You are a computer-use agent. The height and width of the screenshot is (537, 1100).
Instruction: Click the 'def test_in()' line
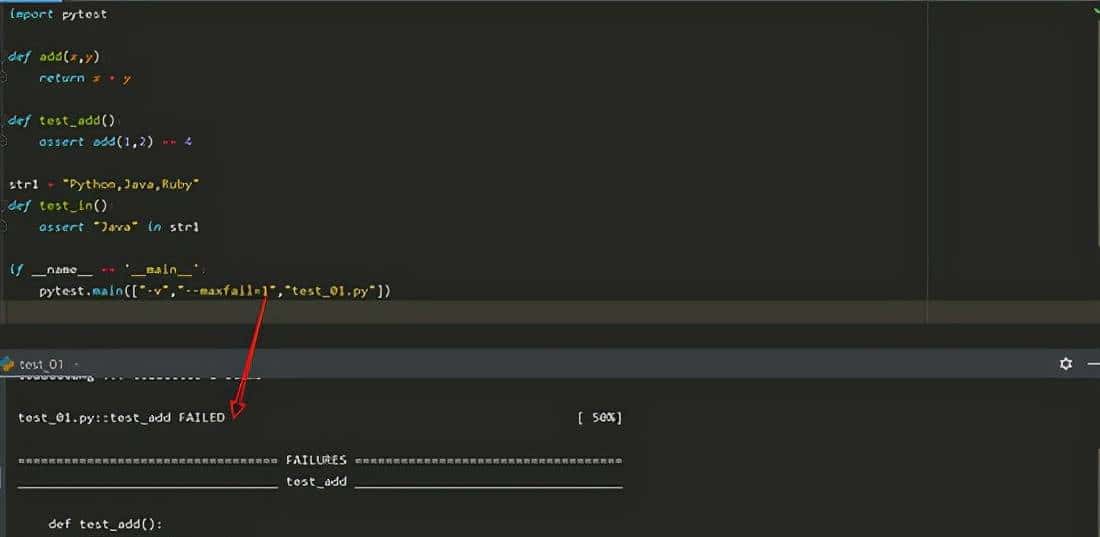58,206
